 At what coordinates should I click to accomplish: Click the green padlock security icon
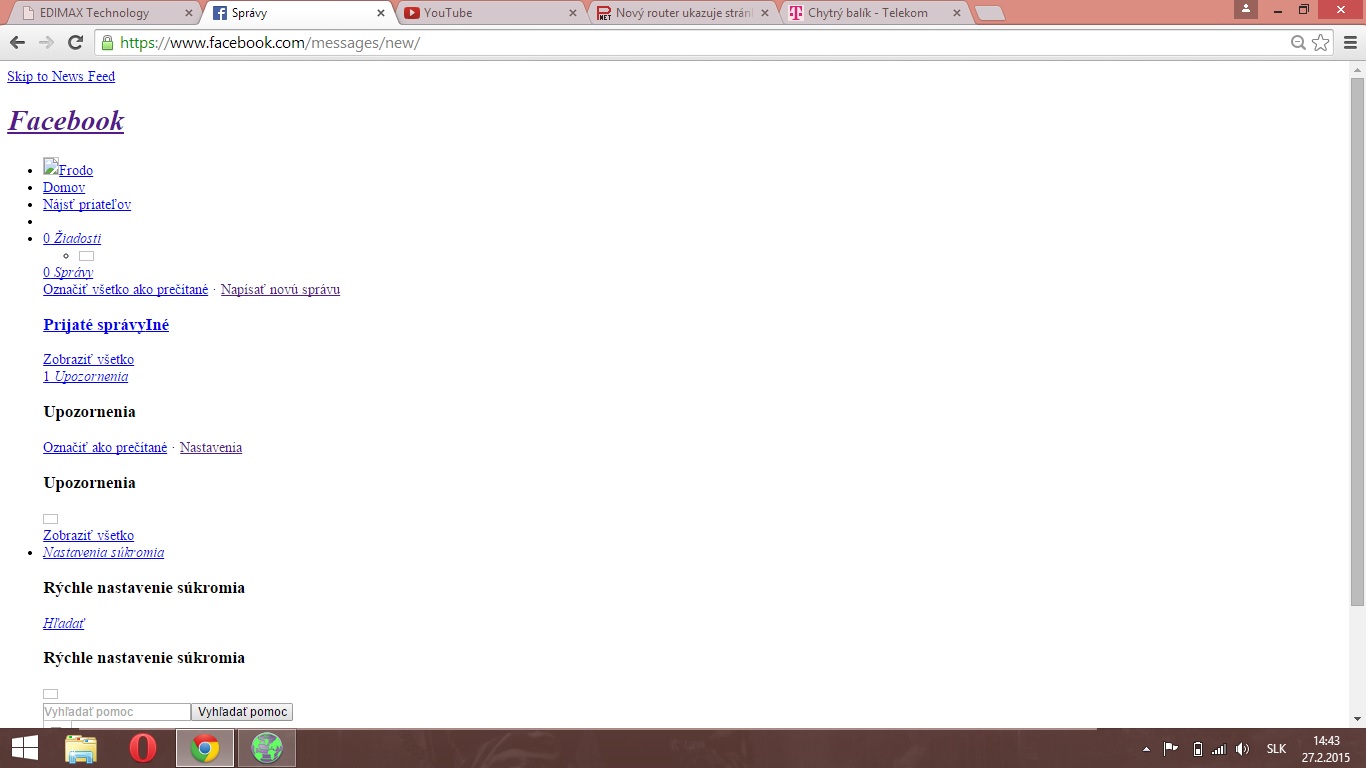click(x=107, y=42)
